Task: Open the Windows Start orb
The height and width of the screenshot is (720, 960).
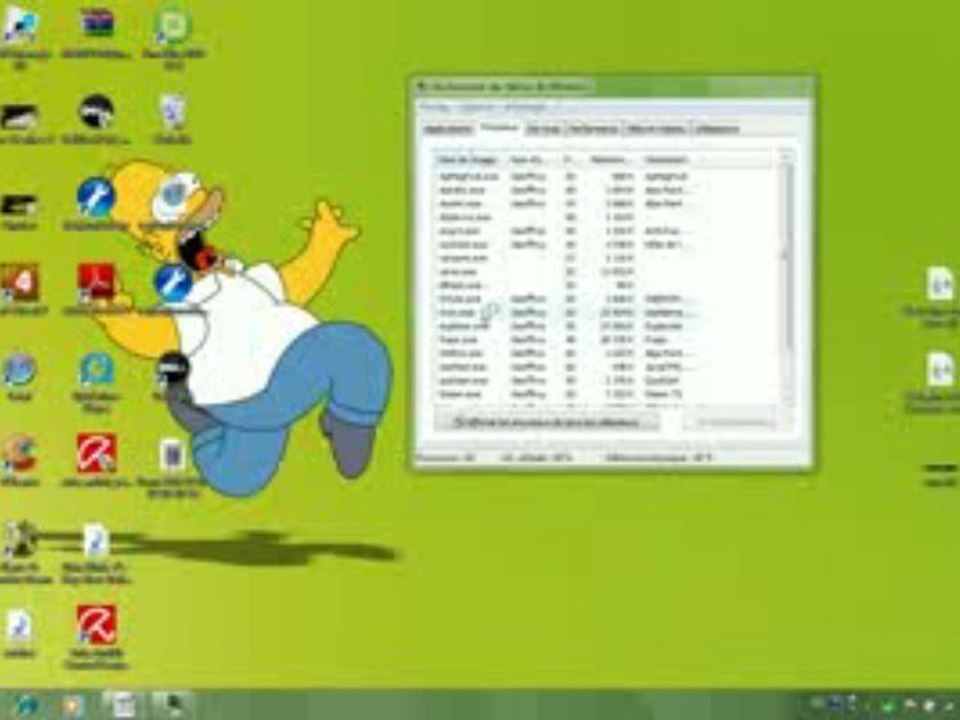Action: pyautogui.click(x=26, y=706)
